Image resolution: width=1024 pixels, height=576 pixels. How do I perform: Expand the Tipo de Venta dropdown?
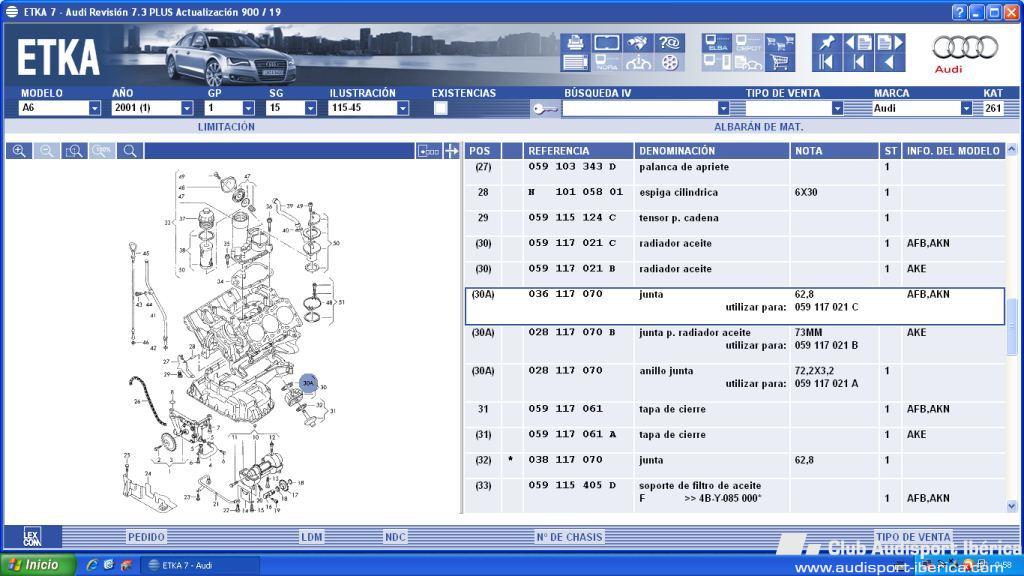pos(837,108)
